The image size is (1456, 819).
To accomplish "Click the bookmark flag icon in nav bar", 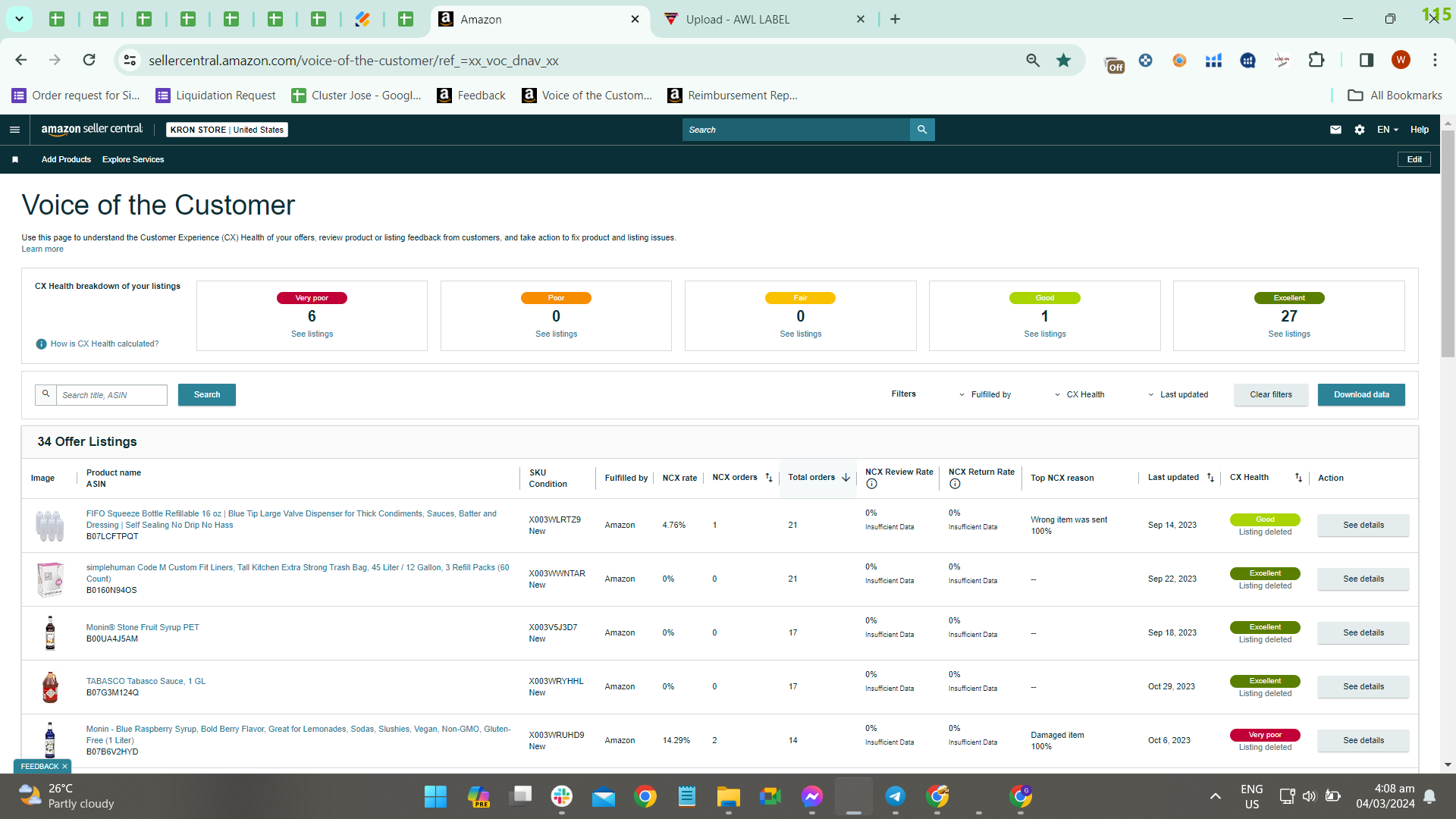I will pos(15,159).
